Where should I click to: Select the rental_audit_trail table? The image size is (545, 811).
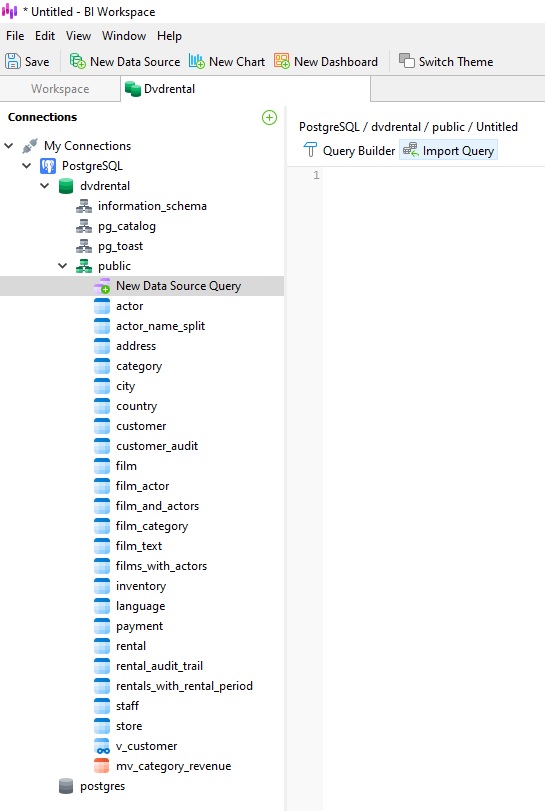159,666
